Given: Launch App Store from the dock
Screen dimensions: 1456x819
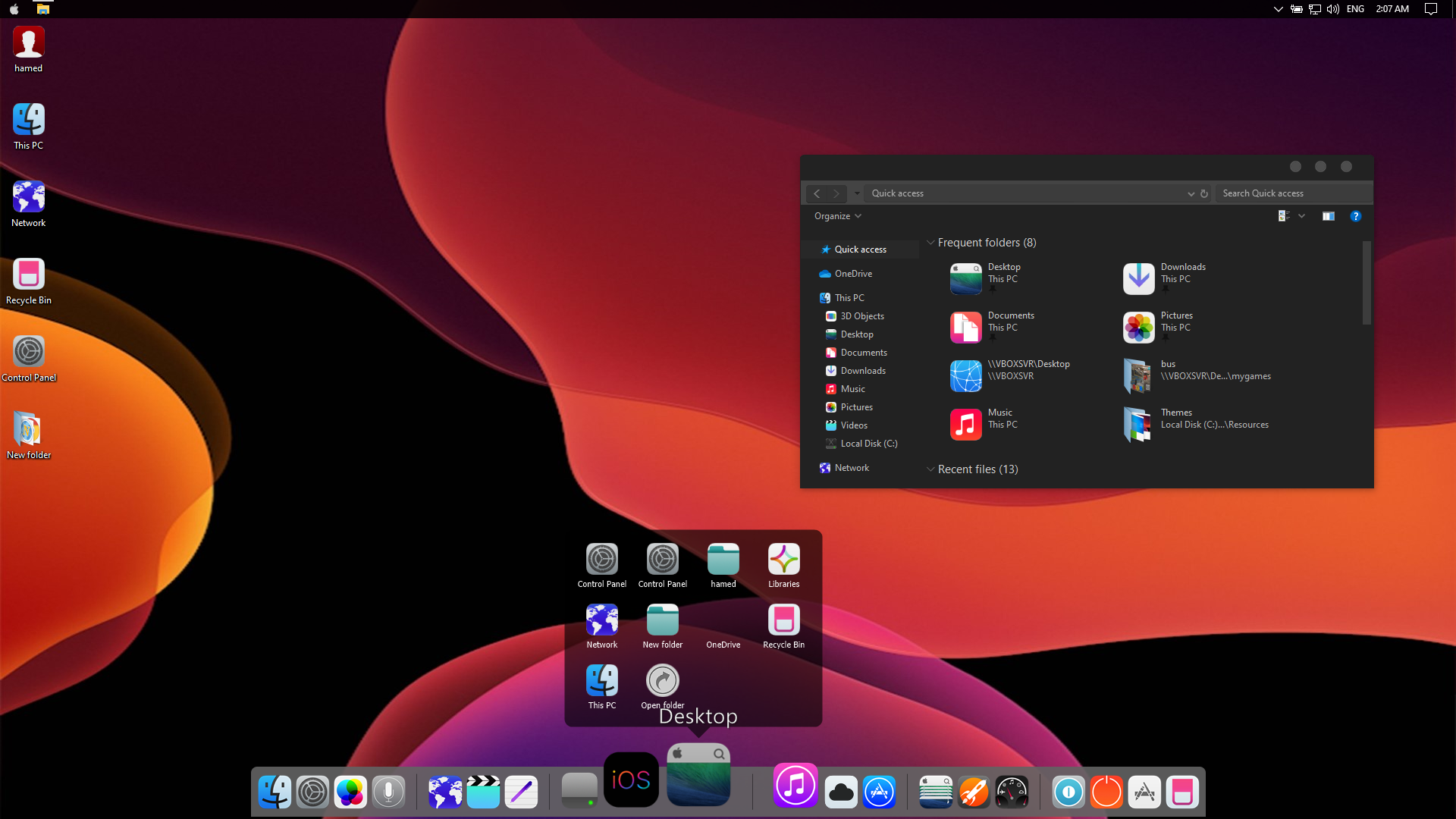Looking at the screenshot, I should [879, 792].
